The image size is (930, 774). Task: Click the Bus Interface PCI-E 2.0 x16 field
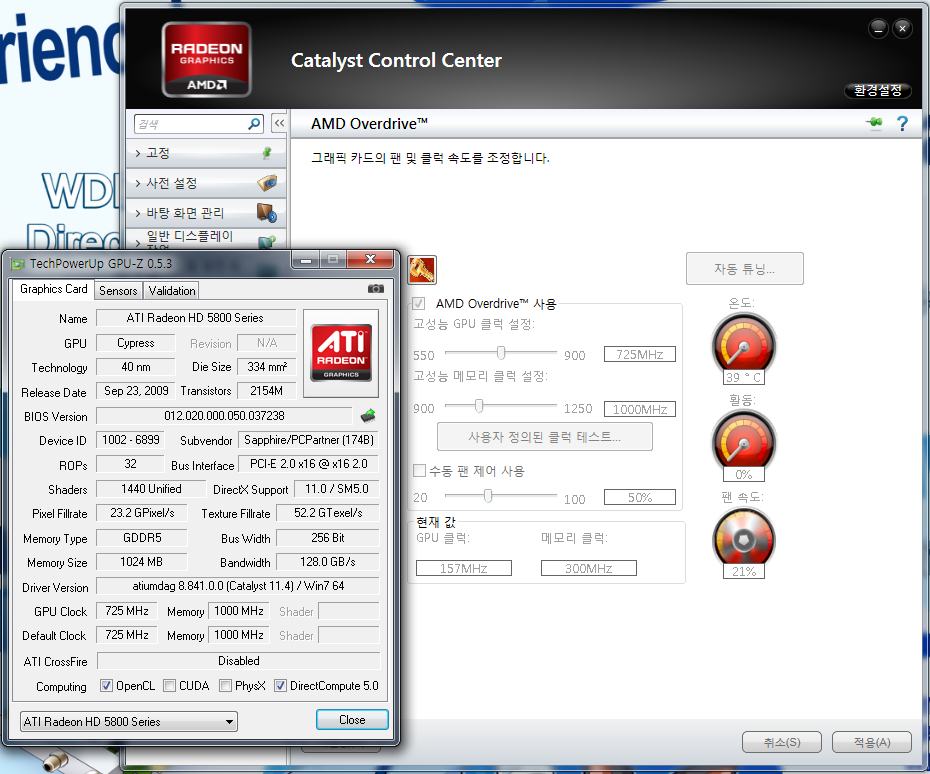(x=308, y=464)
